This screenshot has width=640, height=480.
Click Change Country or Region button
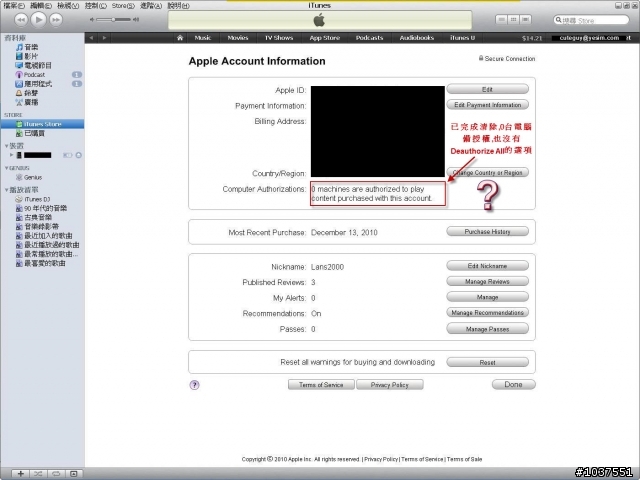(487, 172)
